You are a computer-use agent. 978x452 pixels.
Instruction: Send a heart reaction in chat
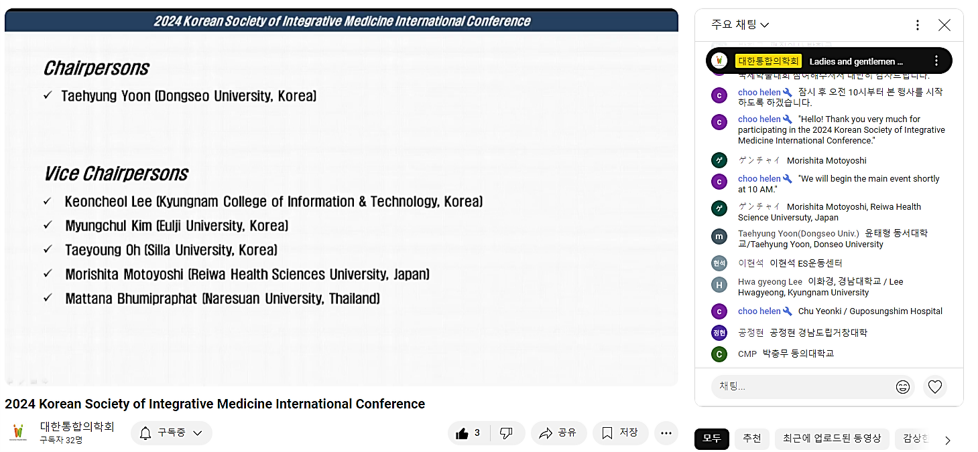[x=935, y=387]
